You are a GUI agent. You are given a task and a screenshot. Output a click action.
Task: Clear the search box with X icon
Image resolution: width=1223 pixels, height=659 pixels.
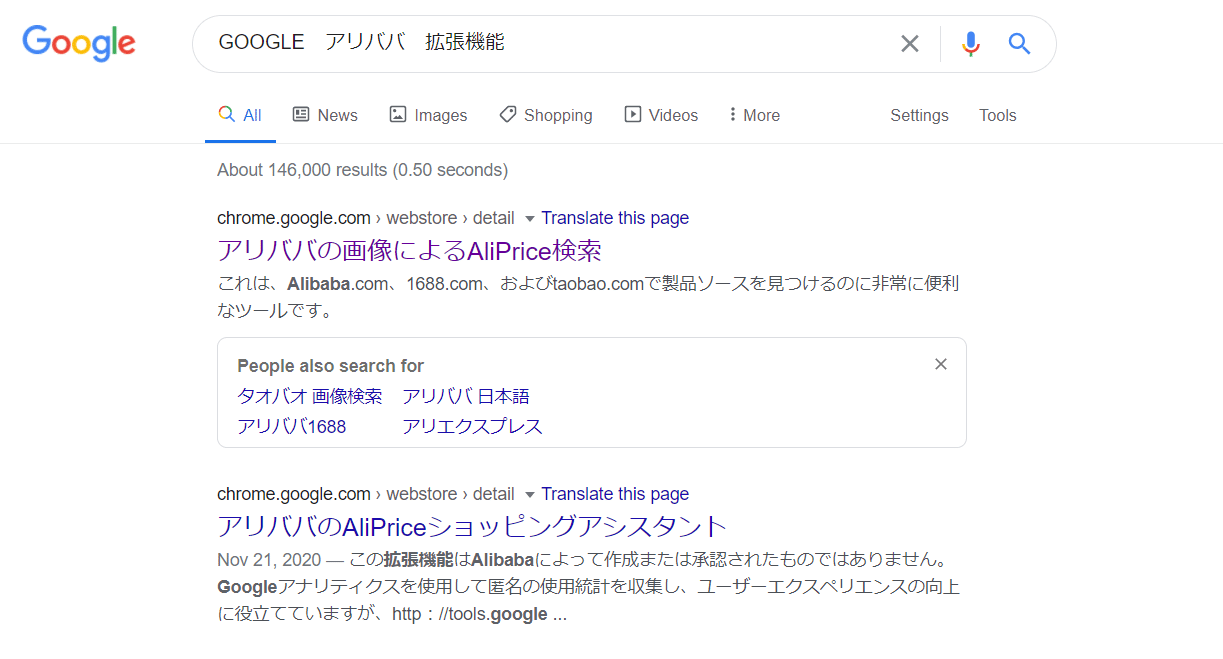pyautogui.click(x=909, y=43)
